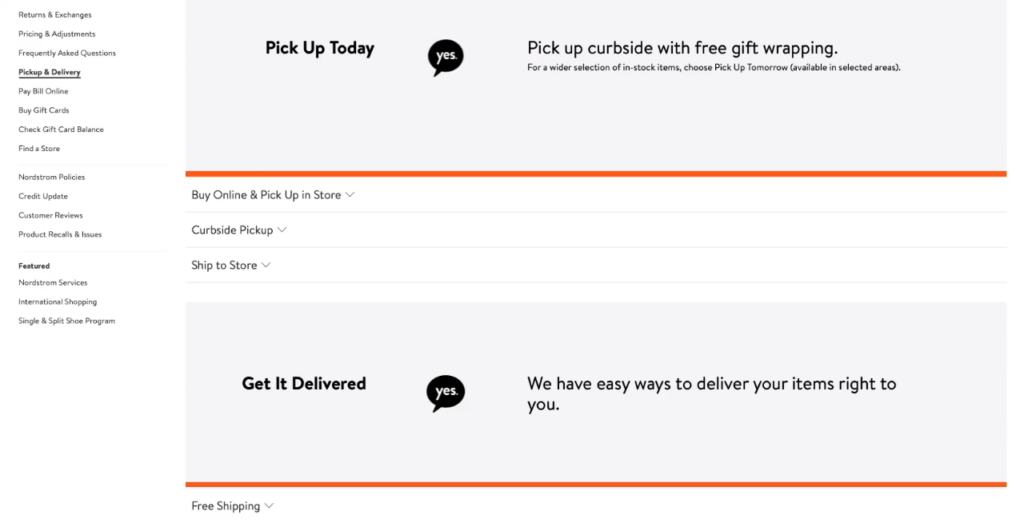Viewport: 1024px width, 523px height.
Task: Open Pay Bill Online link
Action: [43, 91]
